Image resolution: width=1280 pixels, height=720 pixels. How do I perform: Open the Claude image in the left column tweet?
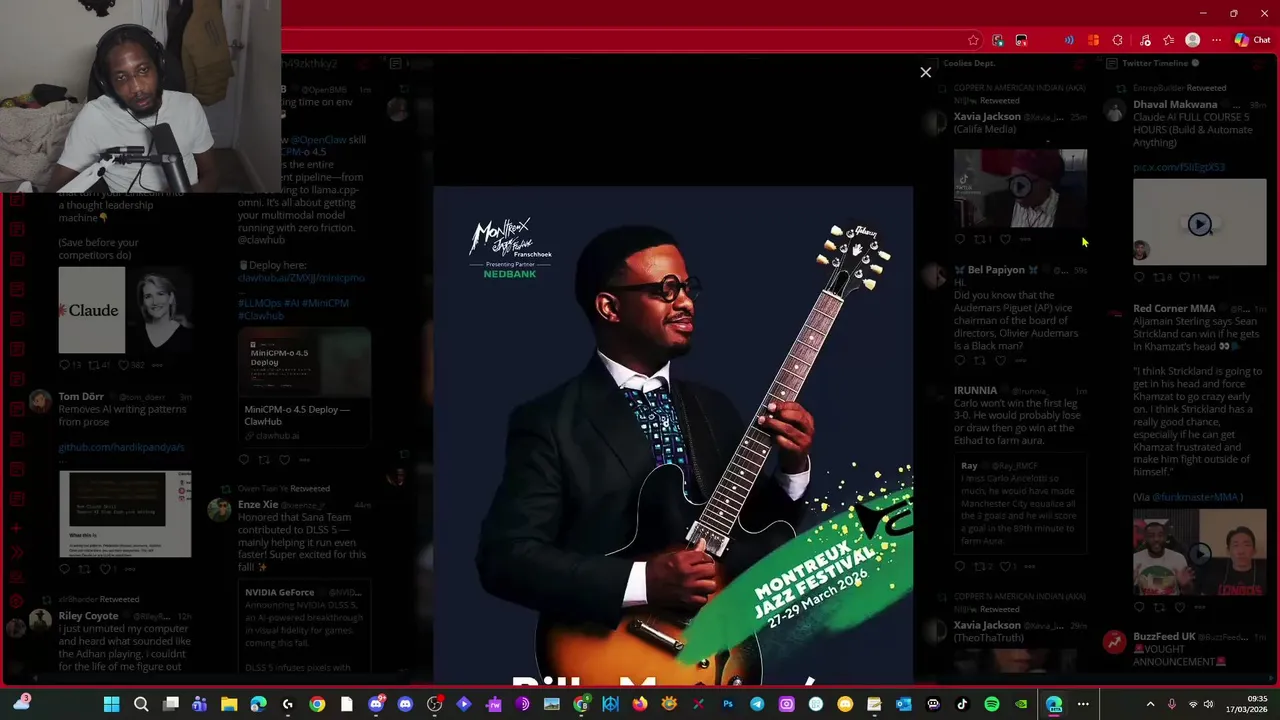92,310
